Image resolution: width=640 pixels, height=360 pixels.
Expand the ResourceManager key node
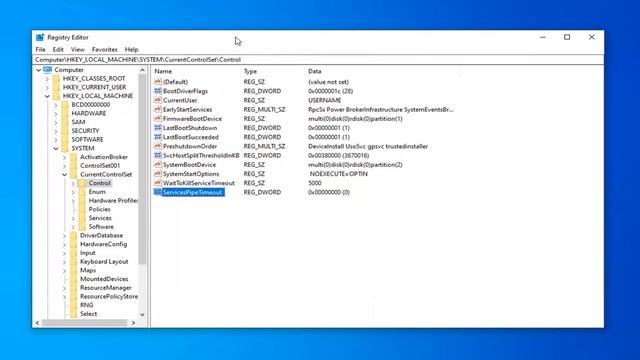click(x=64, y=288)
